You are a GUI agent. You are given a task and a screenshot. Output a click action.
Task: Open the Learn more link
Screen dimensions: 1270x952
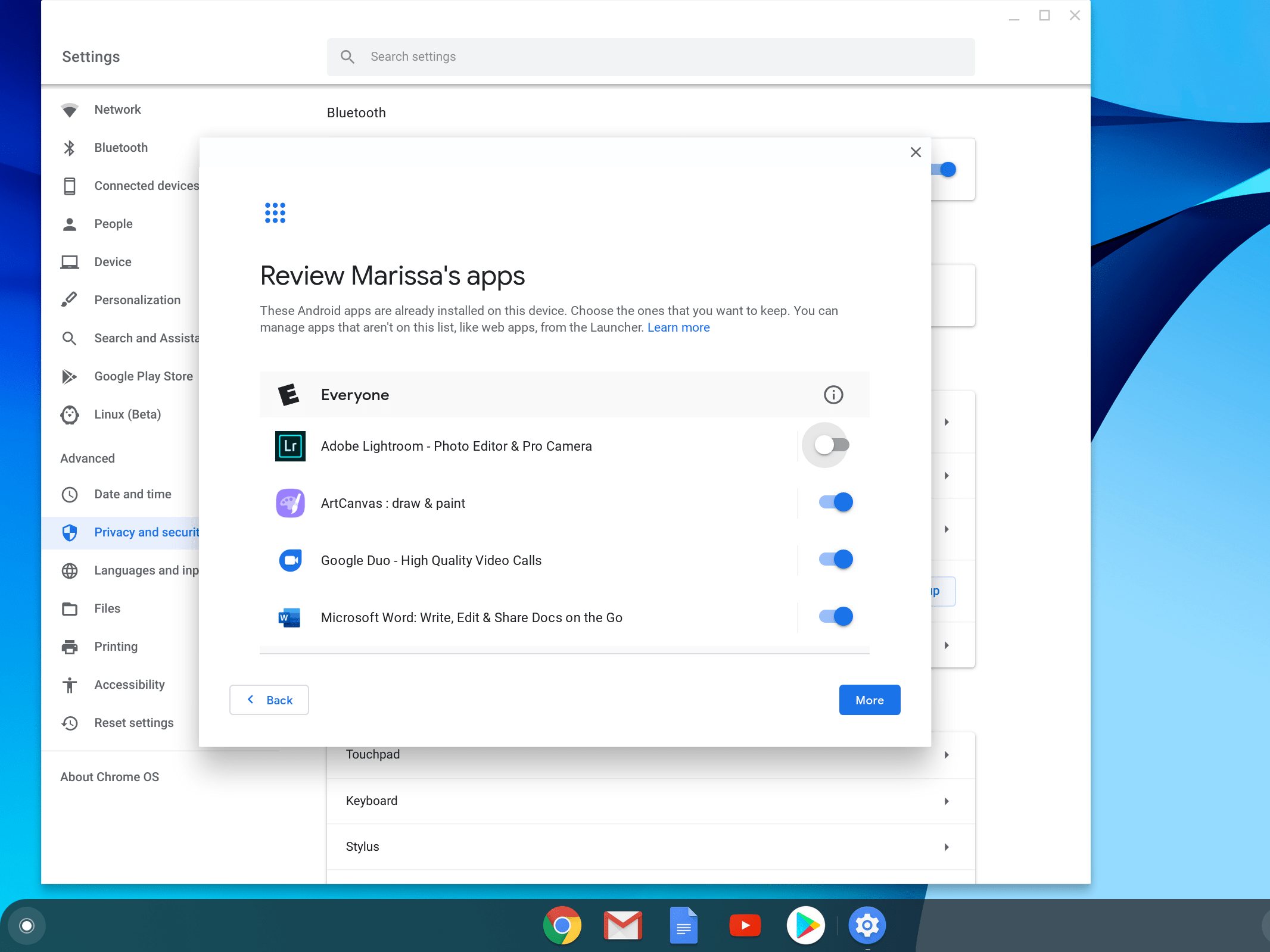click(x=678, y=327)
